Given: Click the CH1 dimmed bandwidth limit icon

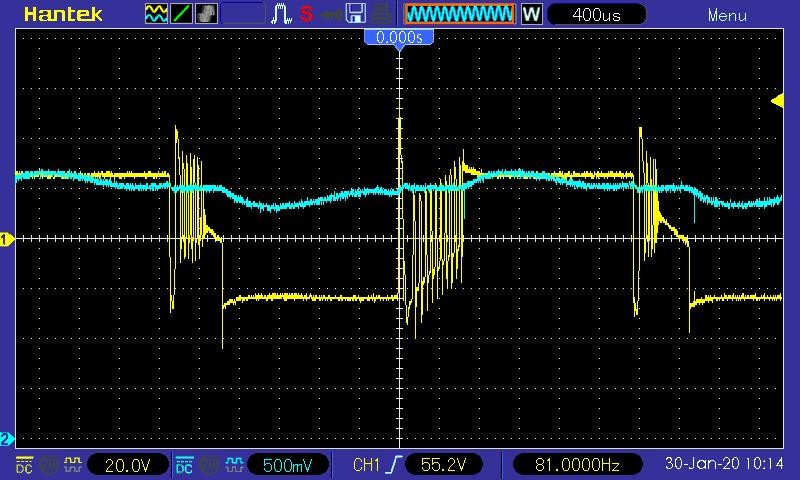Looking at the screenshot, I should click(x=48, y=465).
